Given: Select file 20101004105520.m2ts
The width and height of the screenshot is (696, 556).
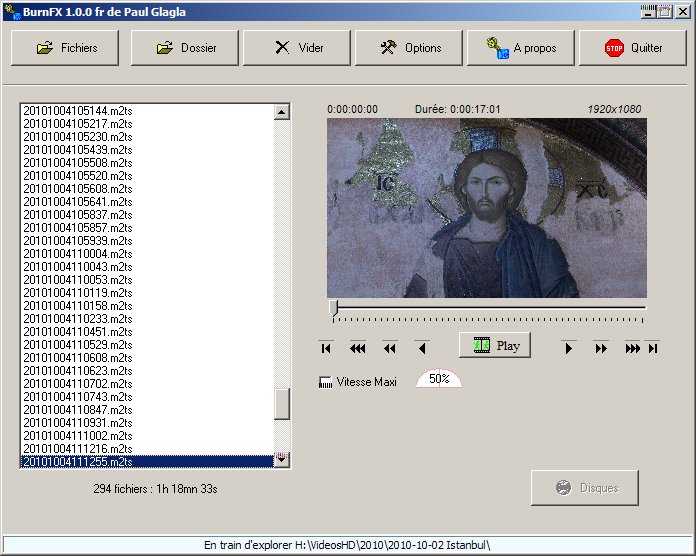Looking at the screenshot, I should pyautogui.click(x=147, y=176).
